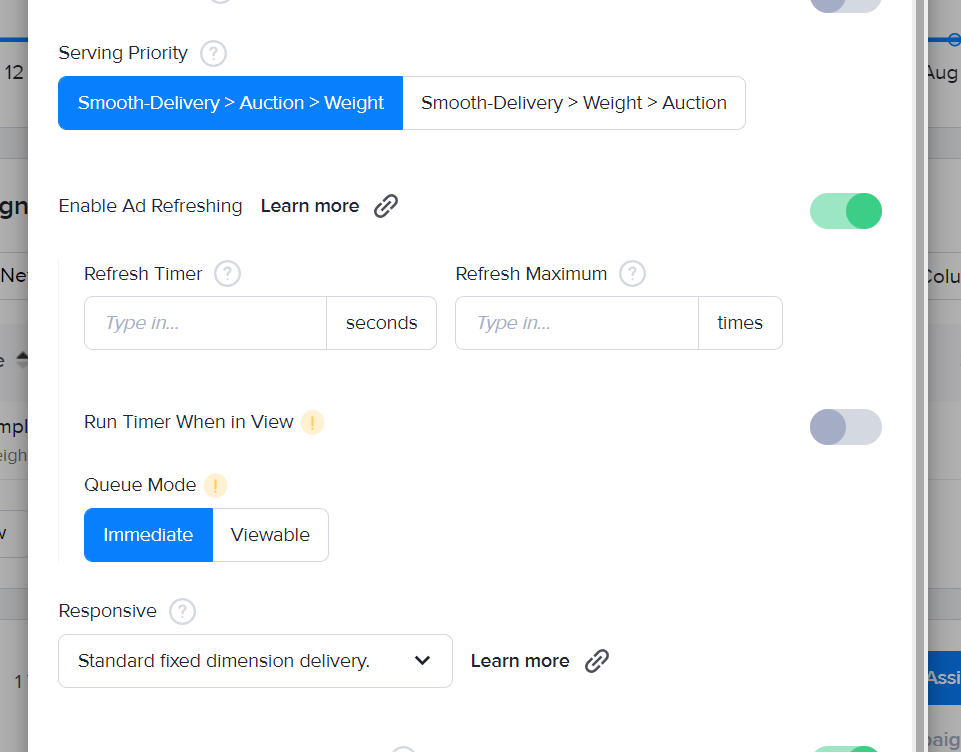Click the dropdown chevron on Standard fixed dimension delivery
Screen dimensions: 961x752
pos(423,661)
